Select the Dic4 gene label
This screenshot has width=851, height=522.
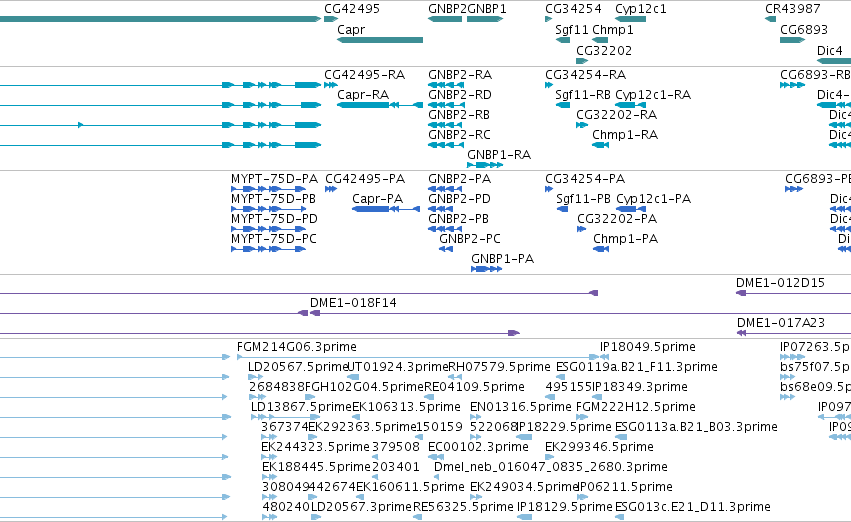click(x=829, y=50)
